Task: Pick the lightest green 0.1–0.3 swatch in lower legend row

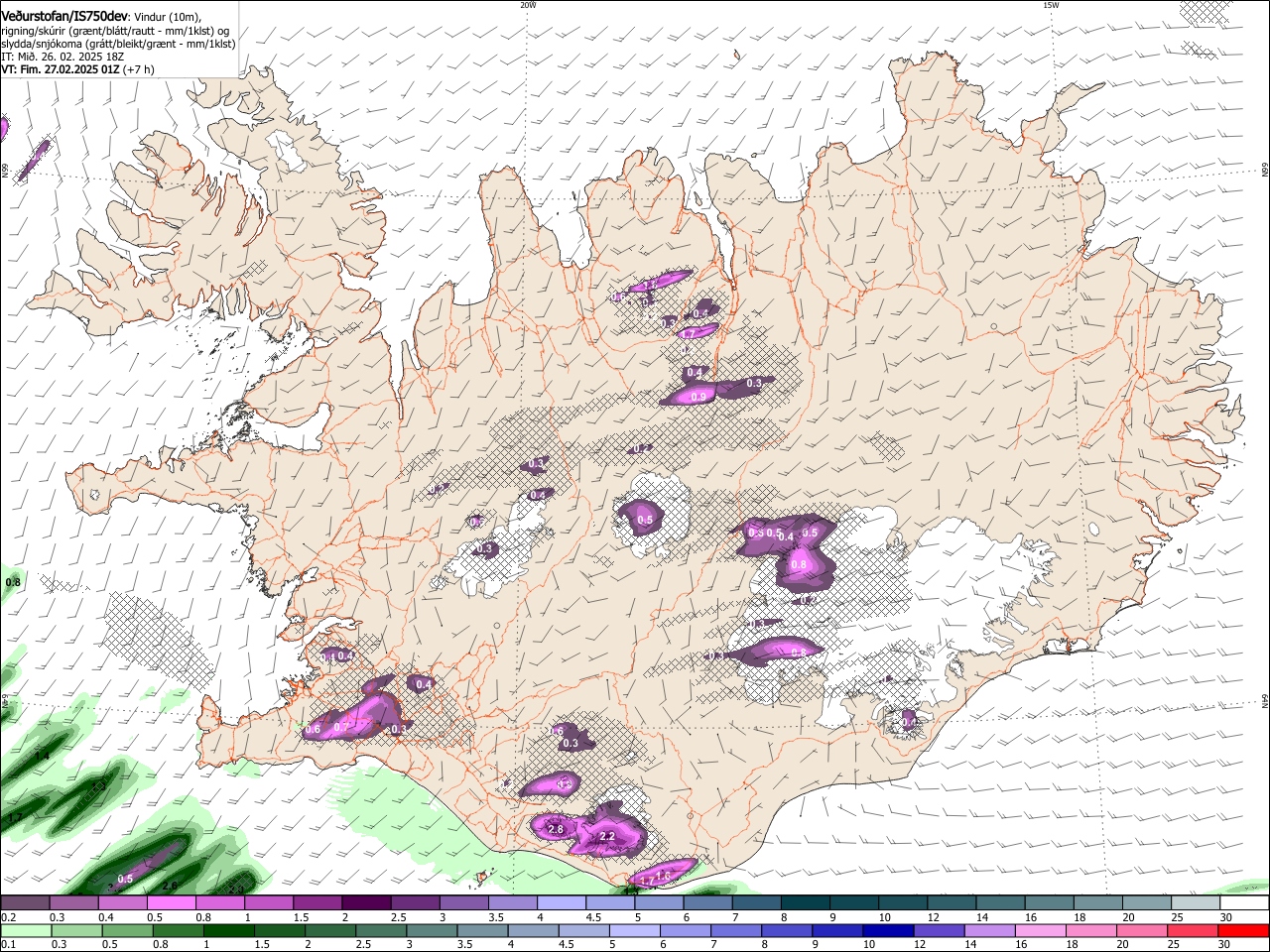Action: [25, 930]
